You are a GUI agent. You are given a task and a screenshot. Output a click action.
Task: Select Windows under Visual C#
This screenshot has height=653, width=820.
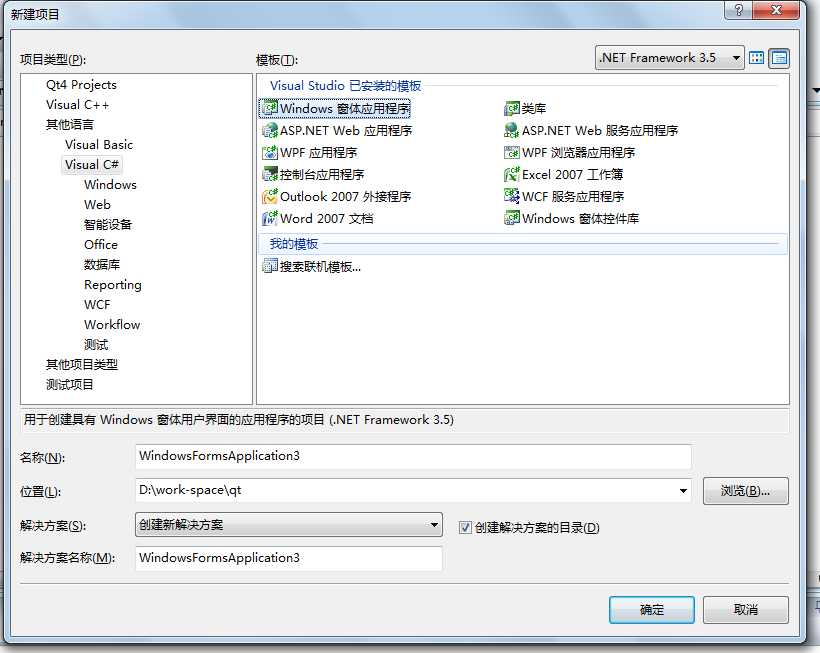pyautogui.click(x=110, y=185)
